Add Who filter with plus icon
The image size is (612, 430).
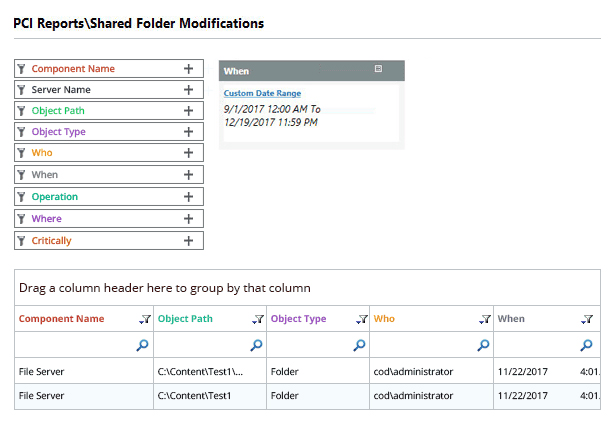tap(189, 153)
